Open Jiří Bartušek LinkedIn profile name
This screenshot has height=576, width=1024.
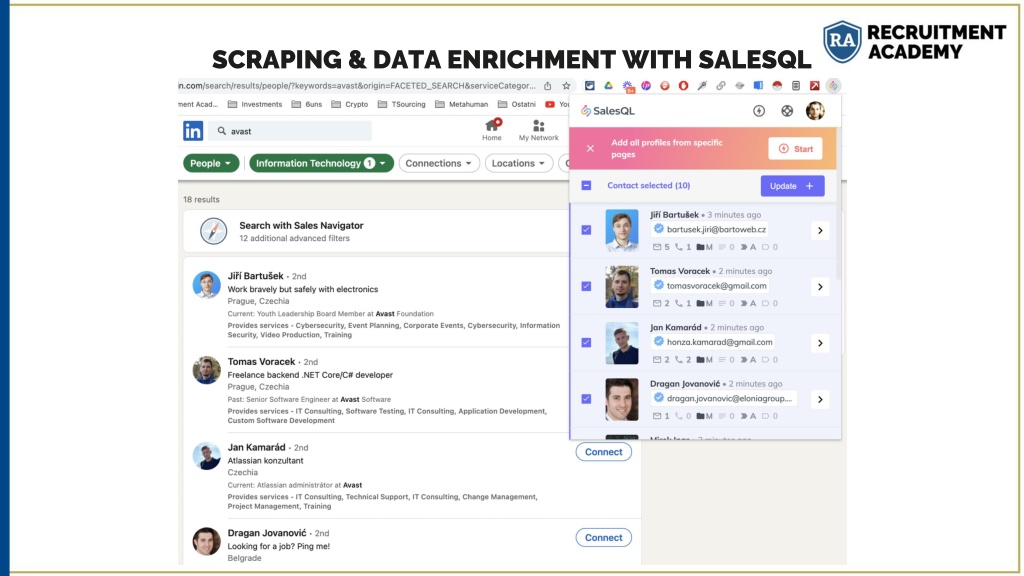pyautogui.click(x=255, y=276)
